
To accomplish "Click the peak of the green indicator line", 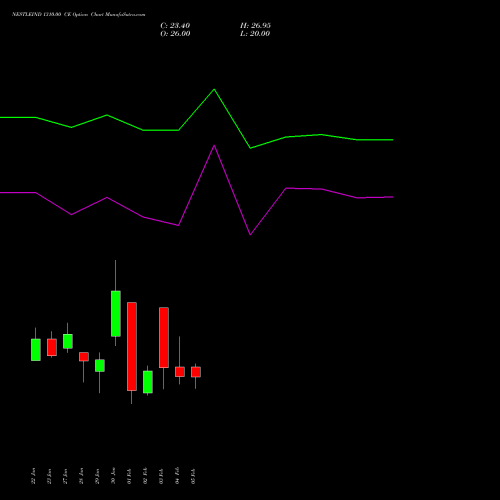I will pos(214,89).
